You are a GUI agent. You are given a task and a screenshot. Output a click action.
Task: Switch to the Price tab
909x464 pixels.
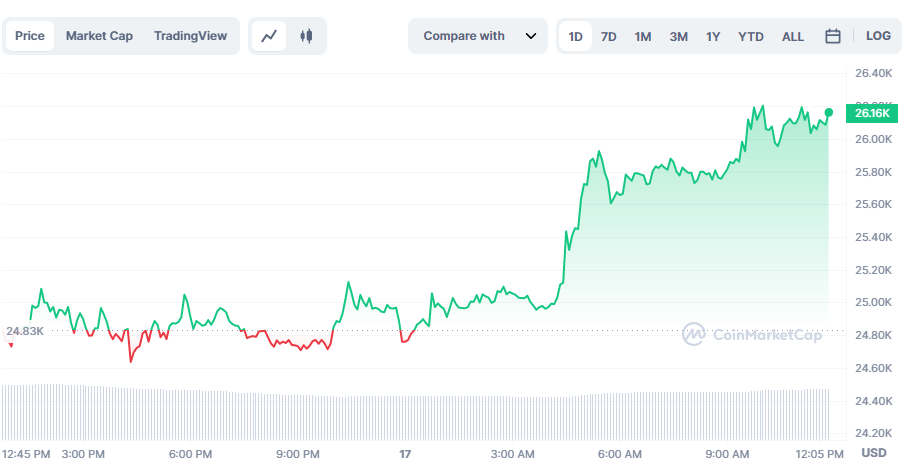point(30,36)
